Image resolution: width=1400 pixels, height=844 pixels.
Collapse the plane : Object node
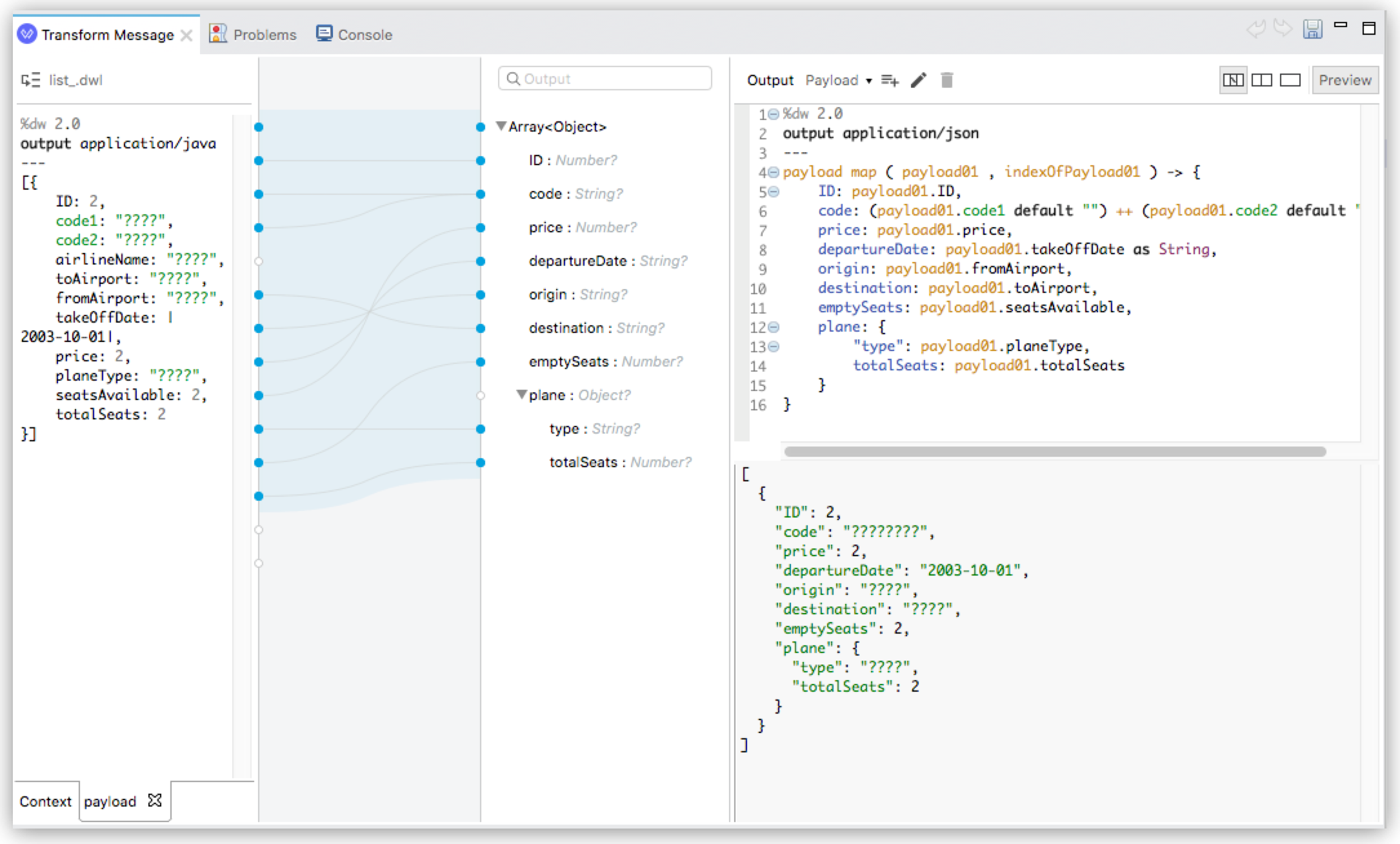523,395
